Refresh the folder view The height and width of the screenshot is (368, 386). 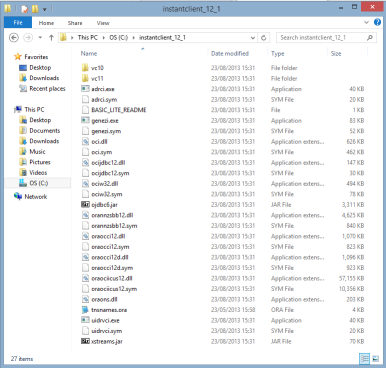click(263, 38)
